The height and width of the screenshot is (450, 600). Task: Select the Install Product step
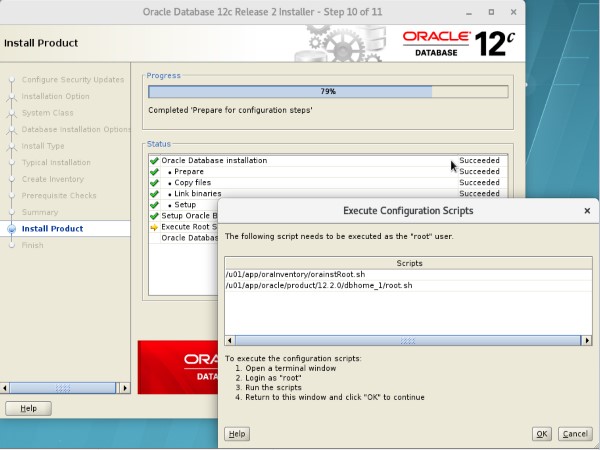tap(52, 228)
